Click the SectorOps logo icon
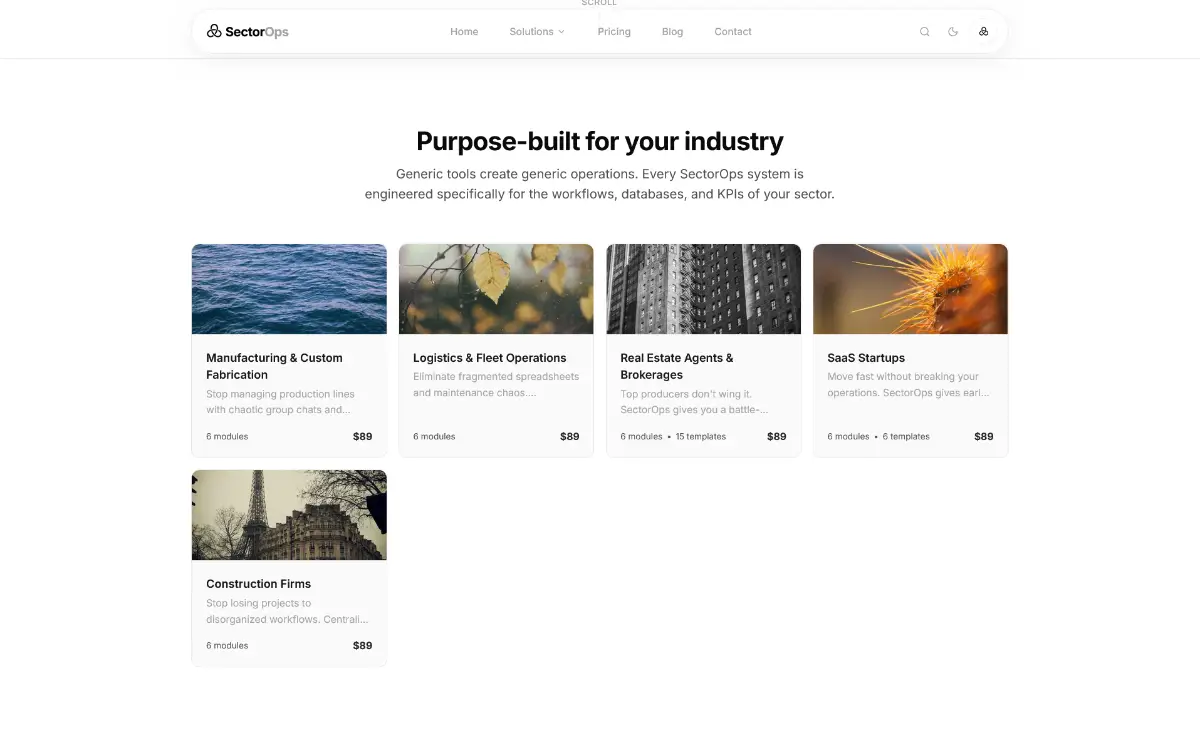The height and width of the screenshot is (748, 1200). [x=214, y=32]
